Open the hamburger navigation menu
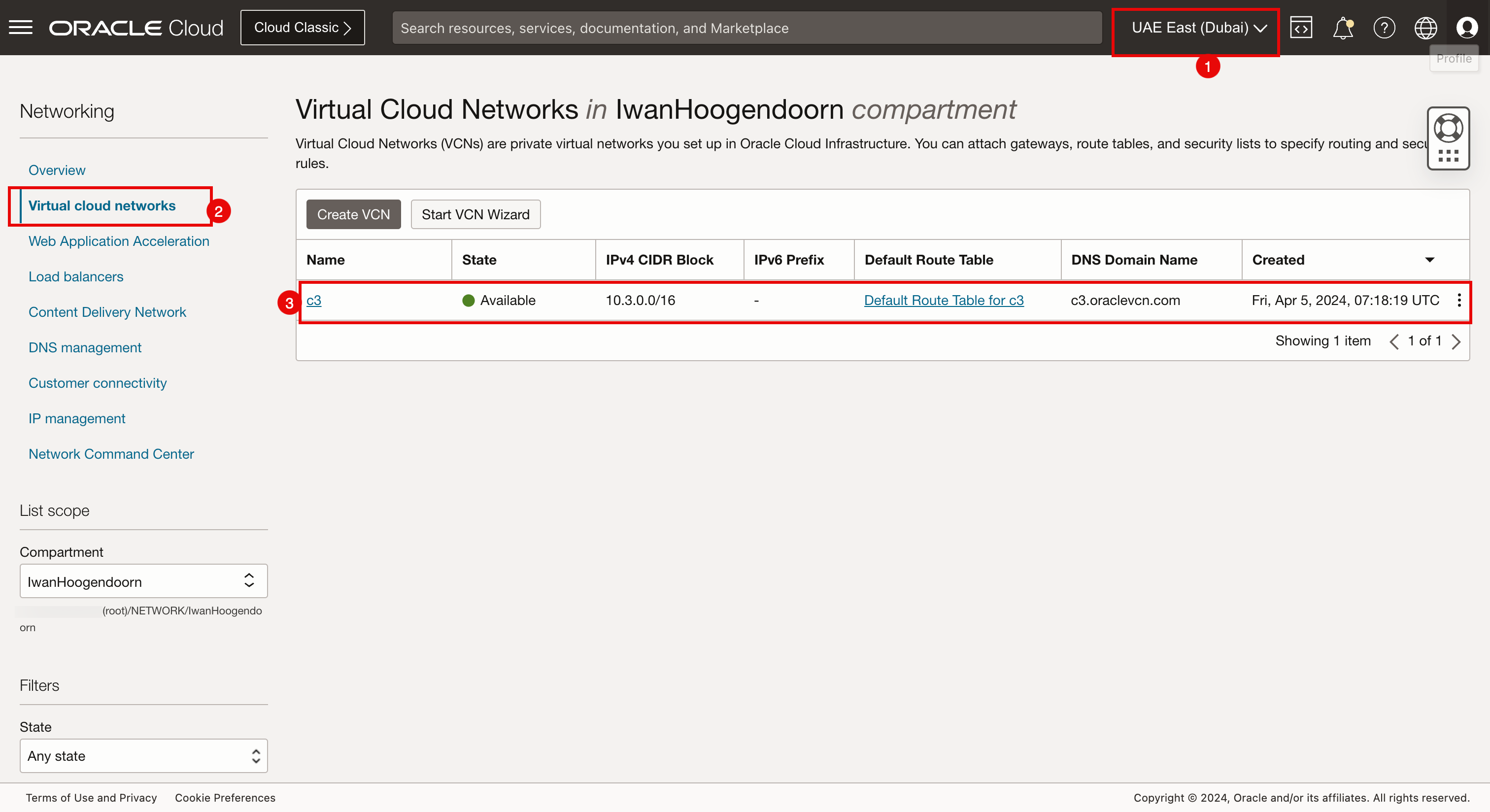The image size is (1490, 812). 21,28
